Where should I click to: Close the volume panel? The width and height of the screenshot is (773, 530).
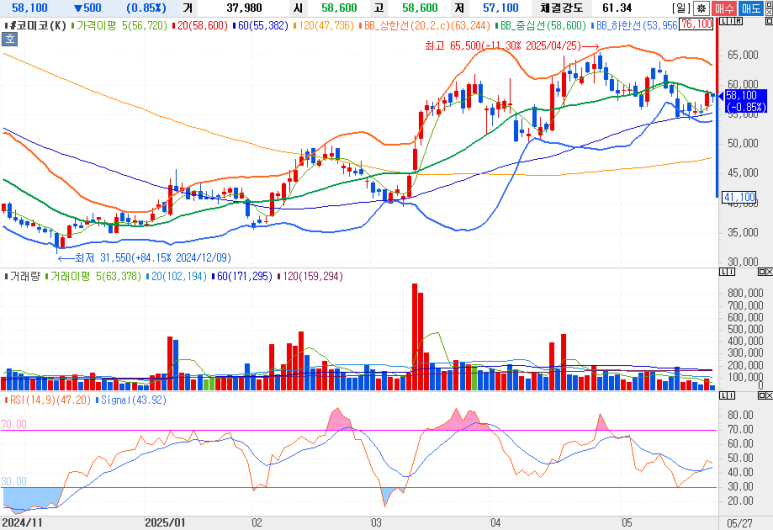point(769,272)
